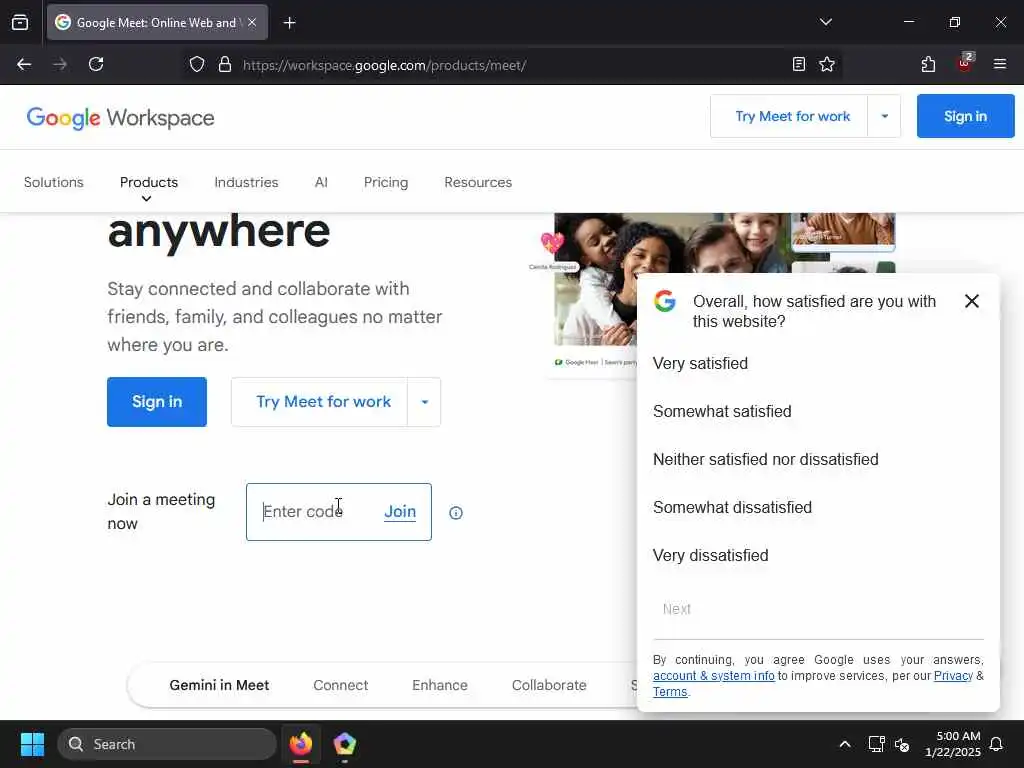
Task: Open the AI menu item
Action: click(321, 182)
